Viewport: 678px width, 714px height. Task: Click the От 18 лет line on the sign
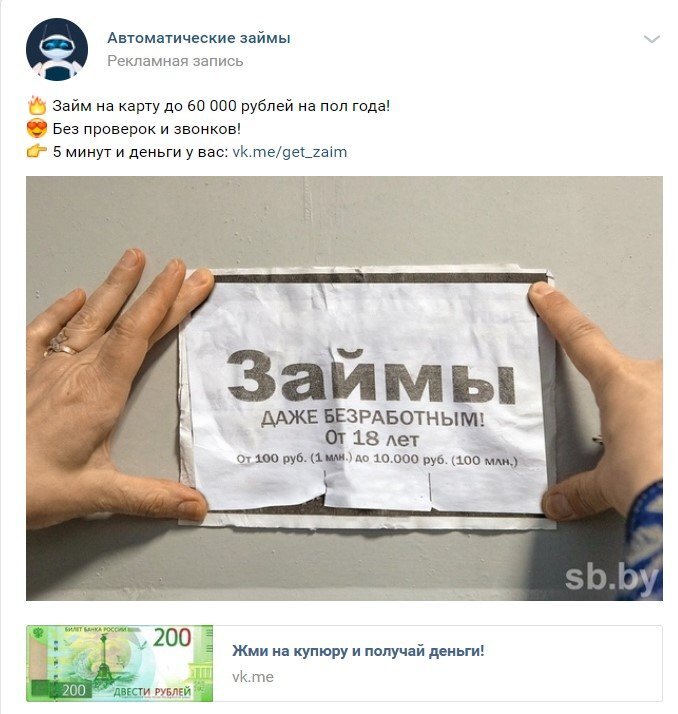372,438
